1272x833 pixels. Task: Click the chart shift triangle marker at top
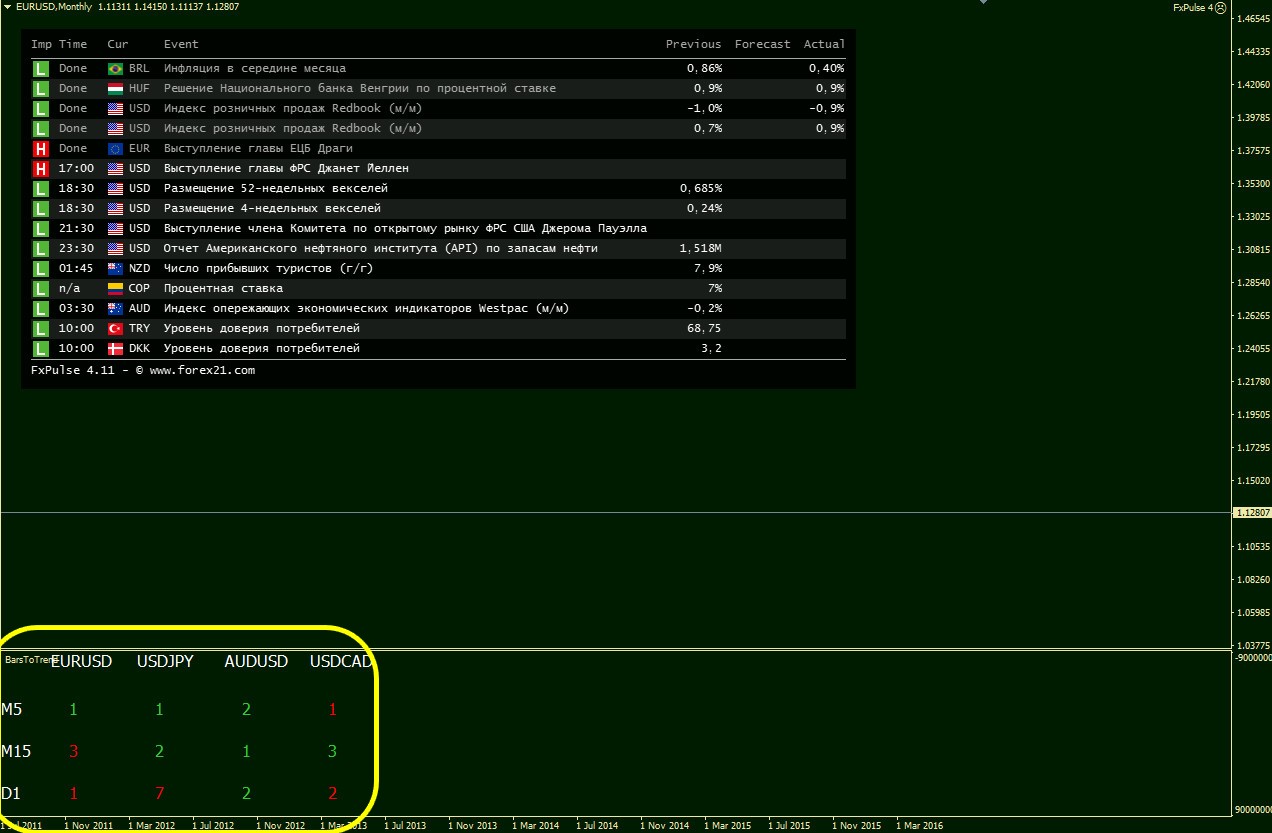point(983,3)
